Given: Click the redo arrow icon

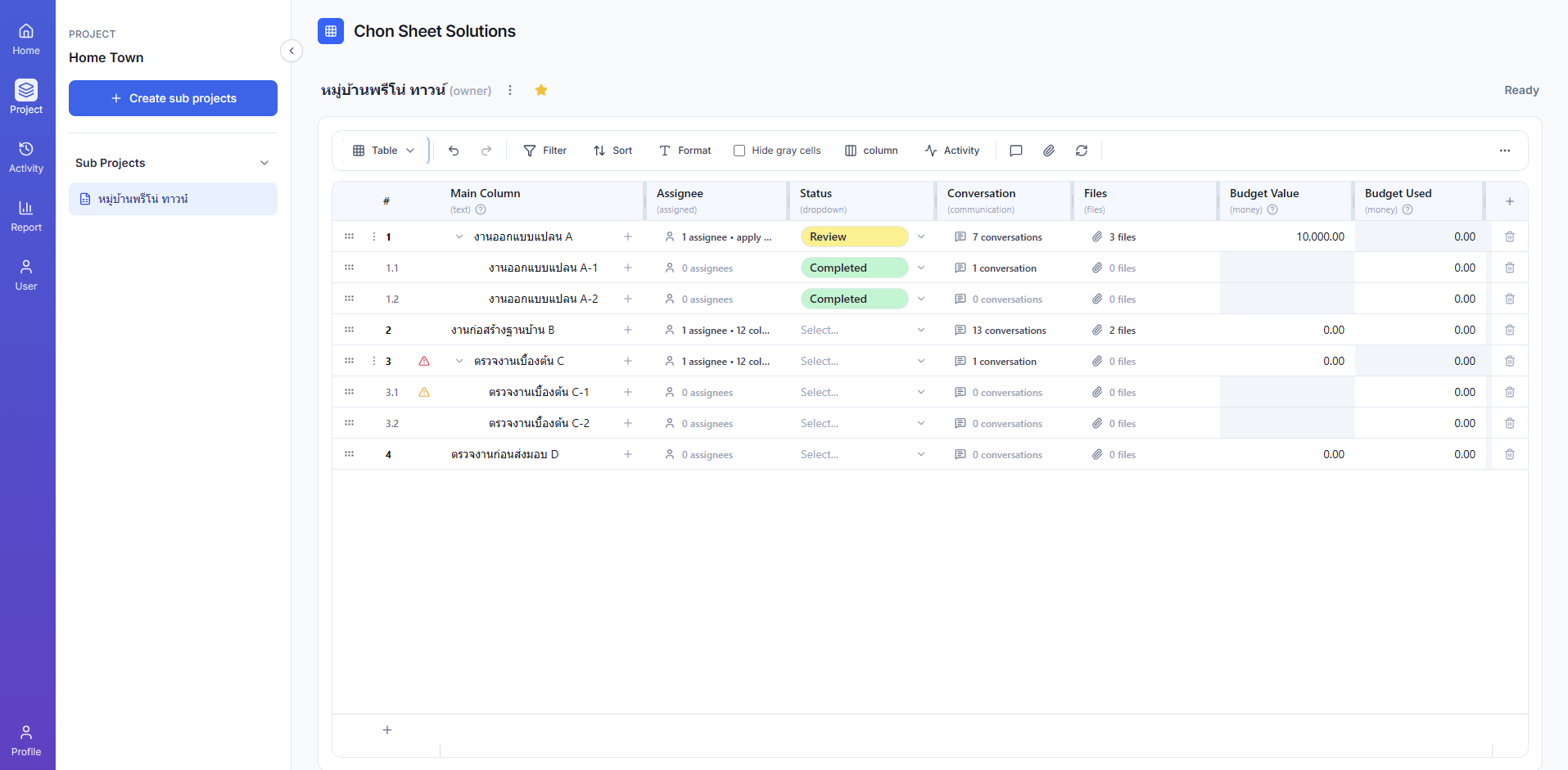Looking at the screenshot, I should [x=486, y=151].
